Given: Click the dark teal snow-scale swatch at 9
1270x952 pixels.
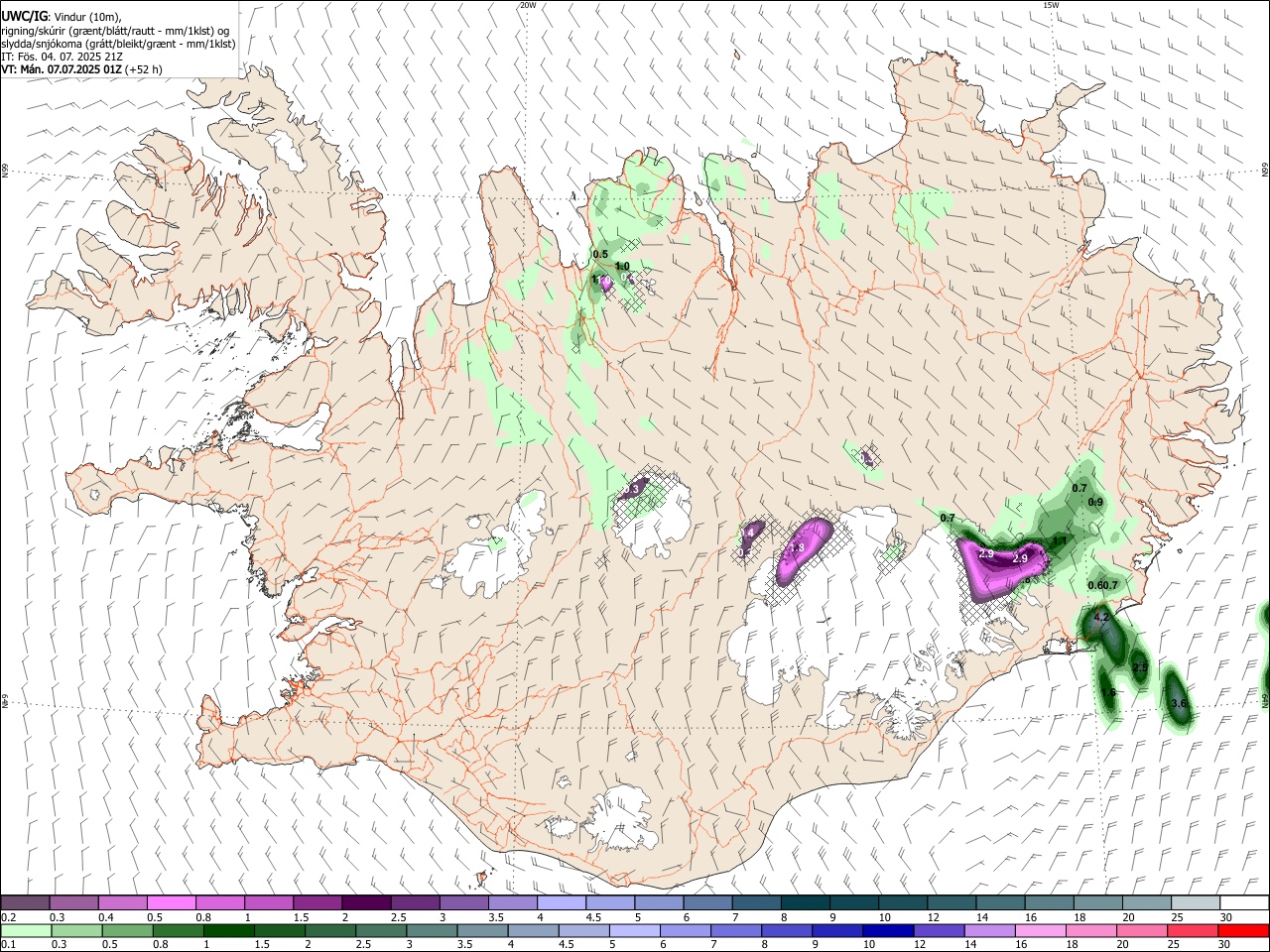Looking at the screenshot, I should tap(853, 902).
